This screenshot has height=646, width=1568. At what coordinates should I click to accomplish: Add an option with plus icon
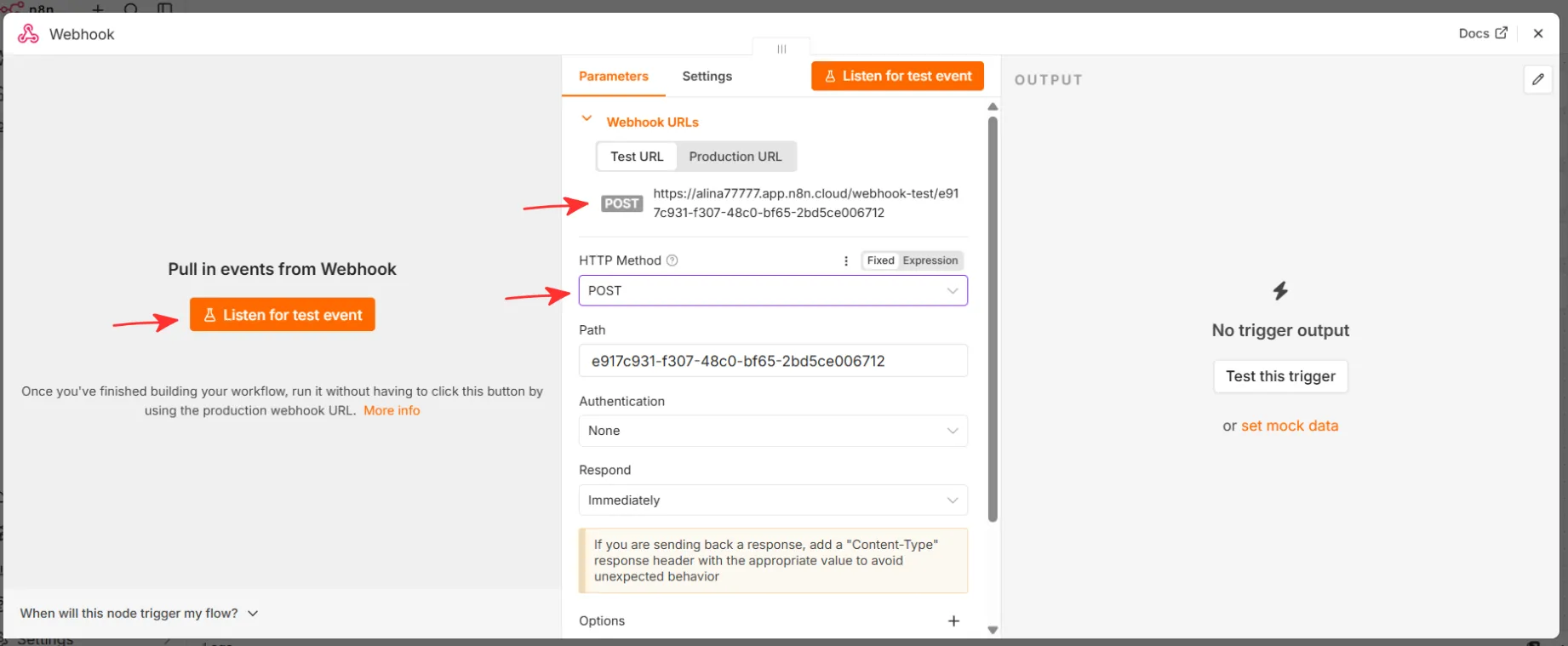click(953, 621)
